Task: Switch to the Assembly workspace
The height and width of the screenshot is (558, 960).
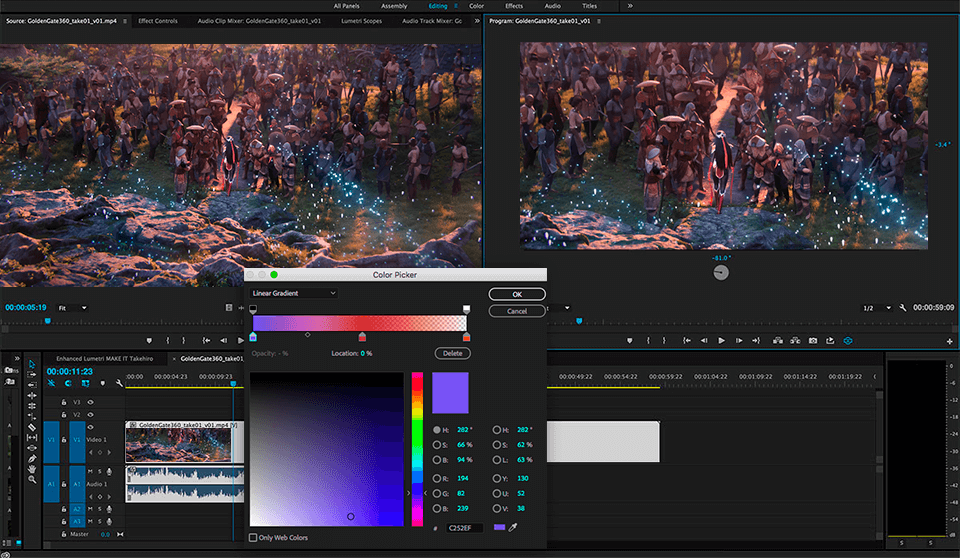Action: pos(394,6)
